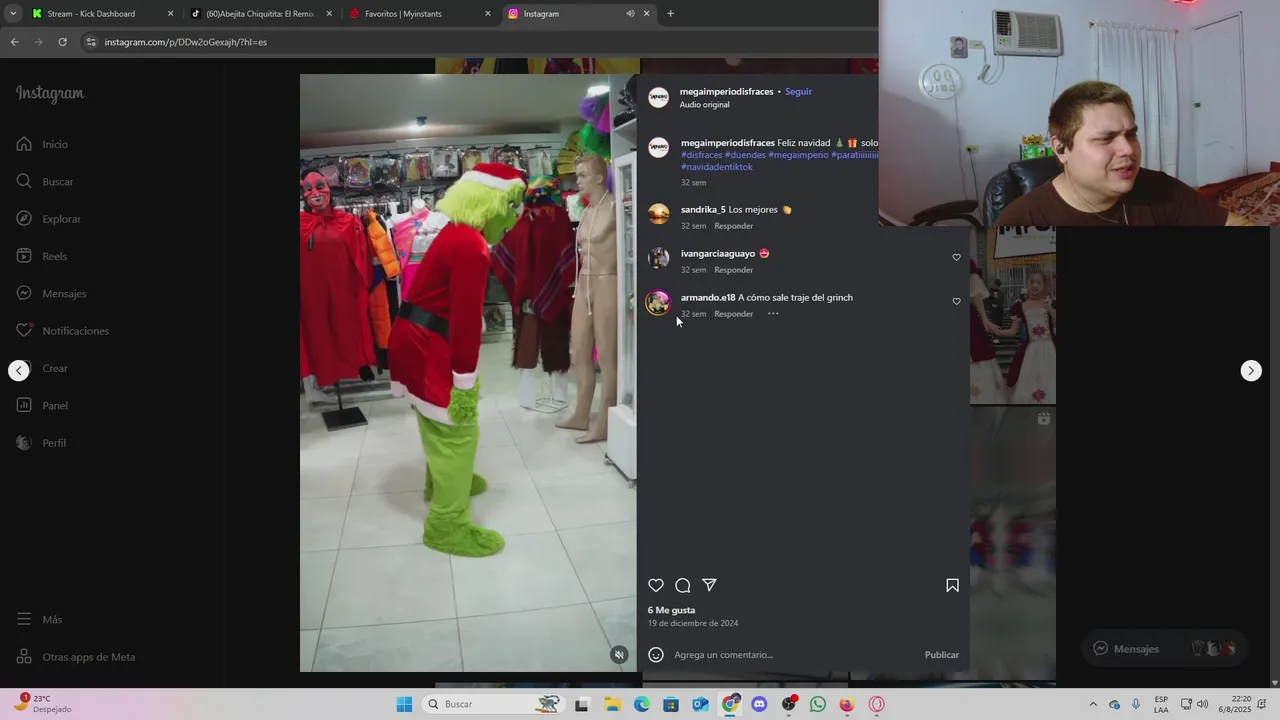The width and height of the screenshot is (1280, 720).
Task: Go back in the browser
Action: tap(14, 42)
